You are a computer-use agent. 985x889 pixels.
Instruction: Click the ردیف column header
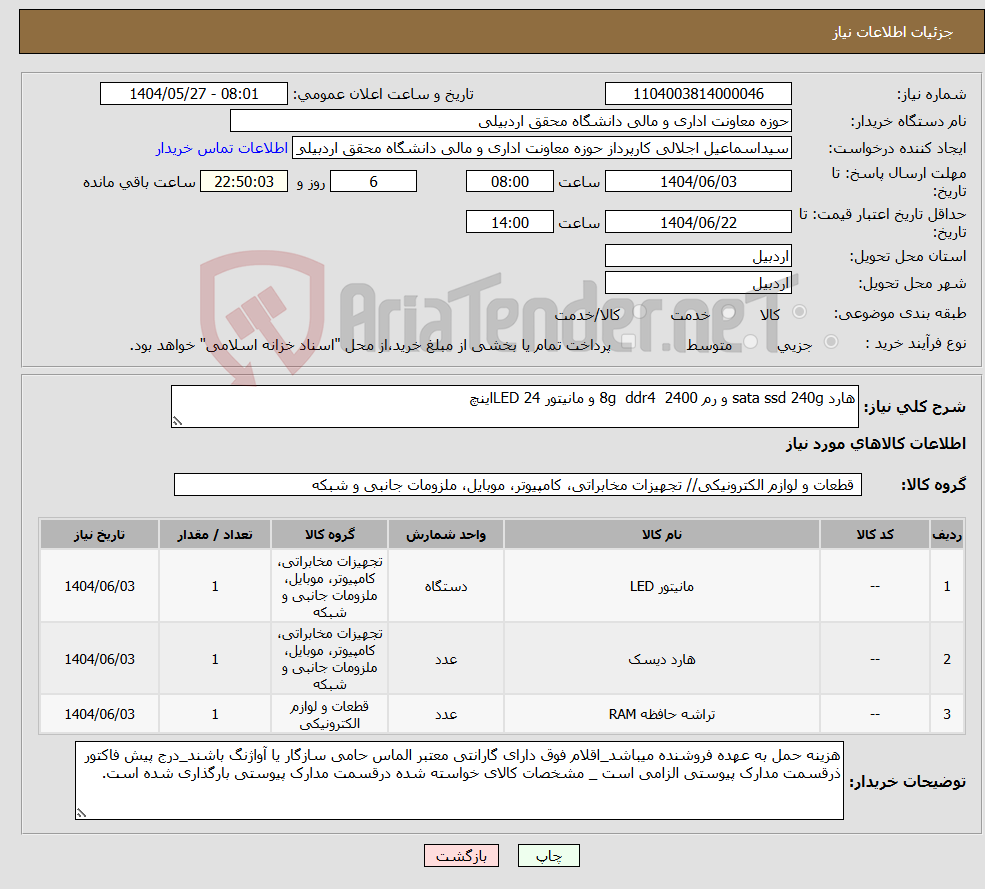pos(947,534)
